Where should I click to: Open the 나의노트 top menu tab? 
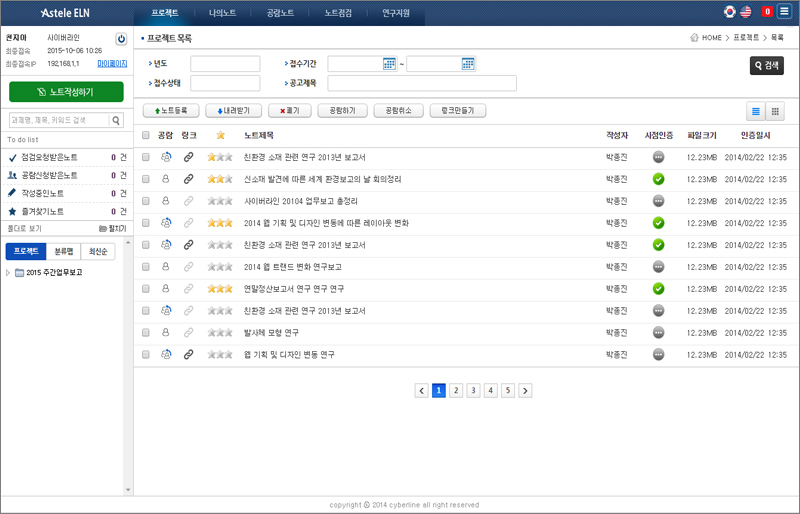click(x=223, y=13)
